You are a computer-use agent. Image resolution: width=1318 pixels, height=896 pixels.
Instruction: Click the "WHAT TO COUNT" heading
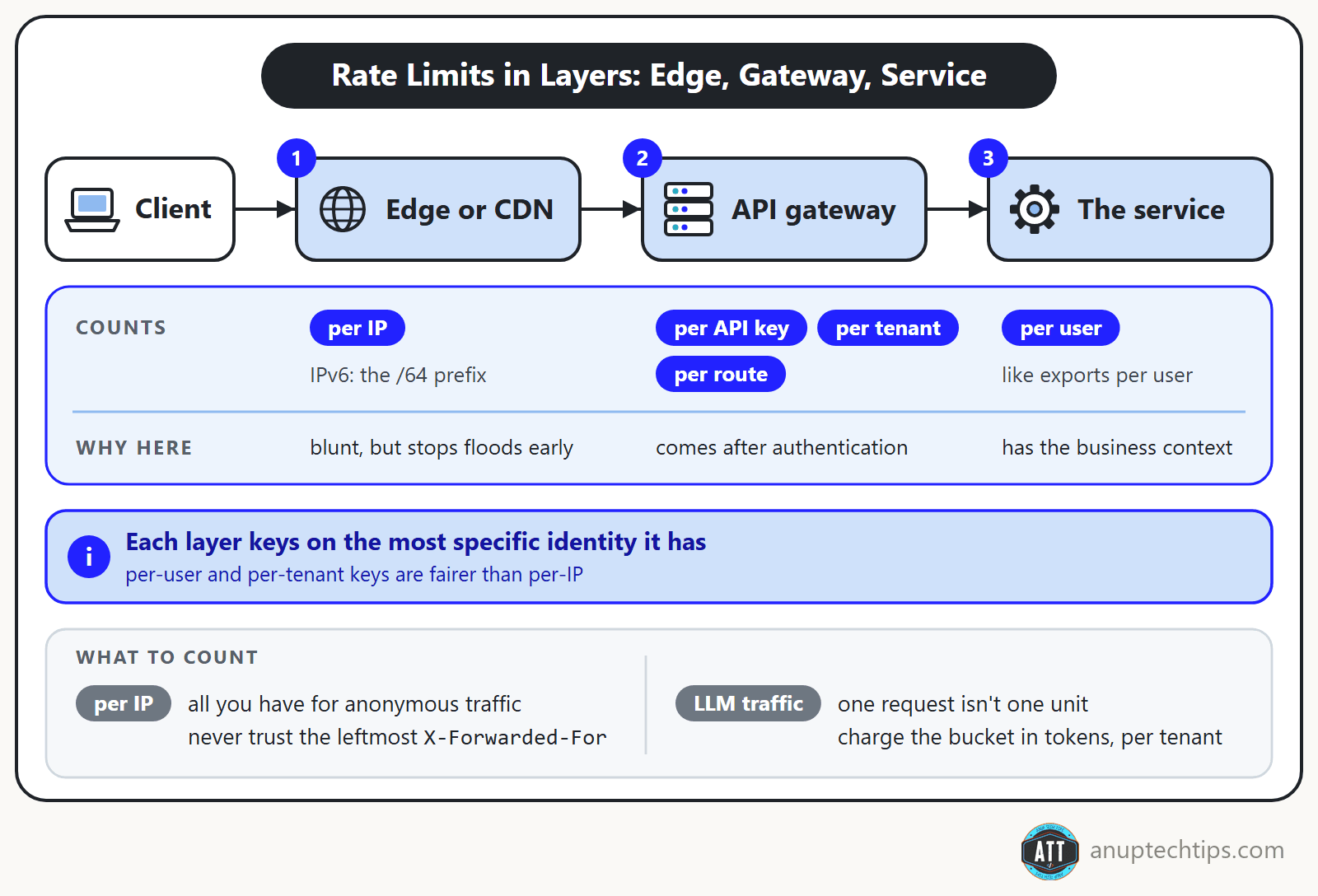167,657
